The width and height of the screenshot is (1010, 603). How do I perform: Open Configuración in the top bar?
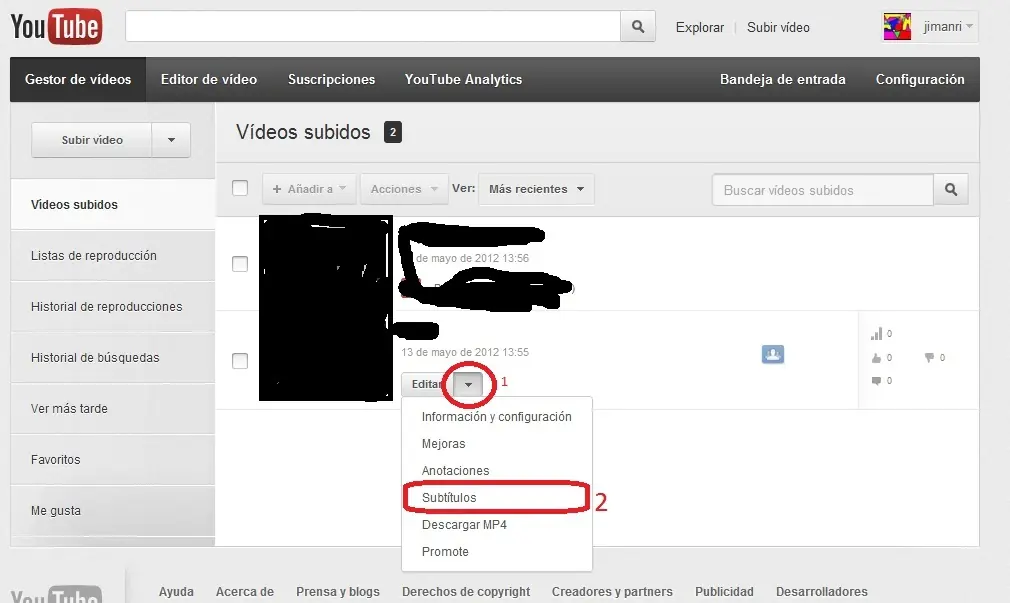[x=920, y=79]
